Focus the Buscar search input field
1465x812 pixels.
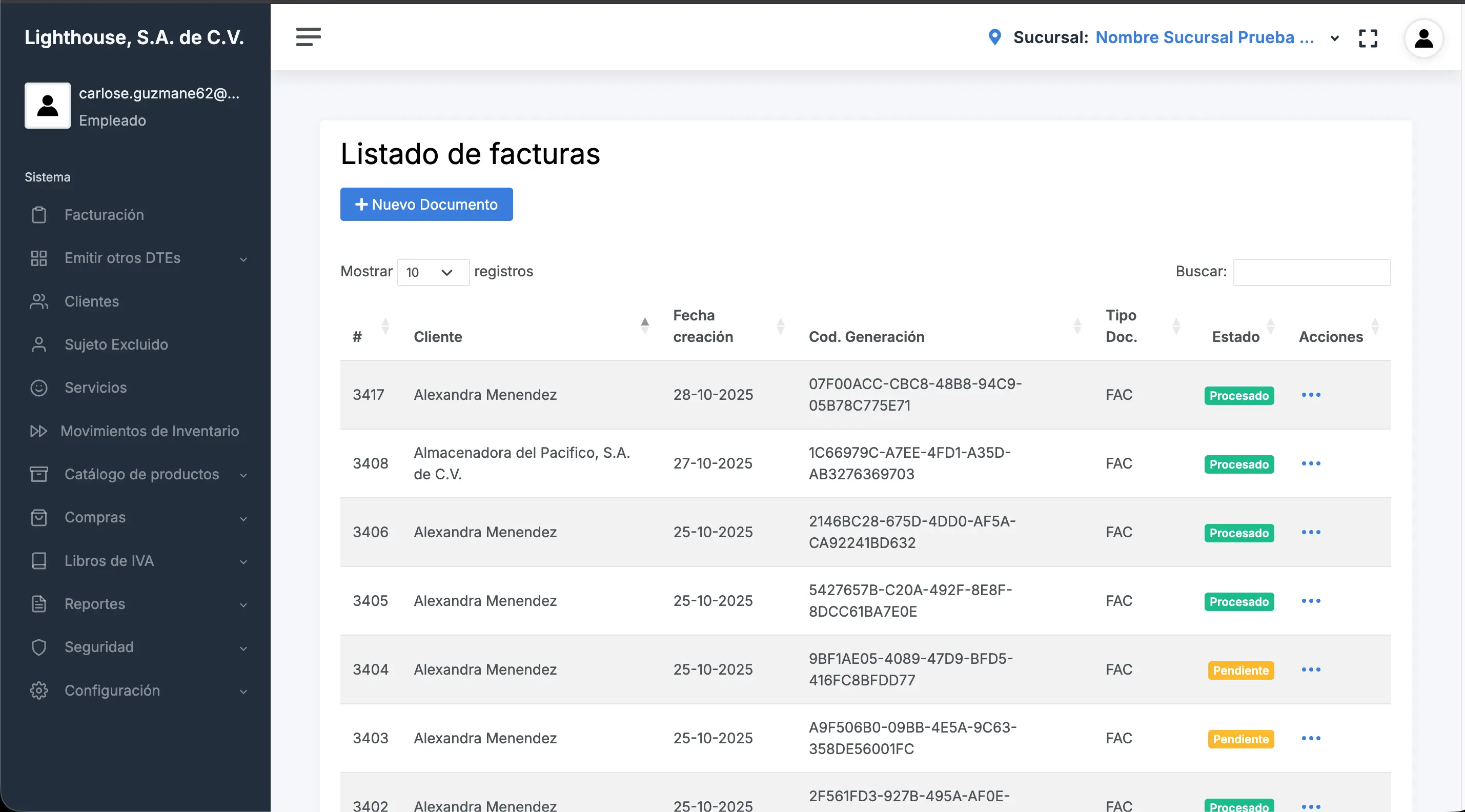coord(1311,272)
